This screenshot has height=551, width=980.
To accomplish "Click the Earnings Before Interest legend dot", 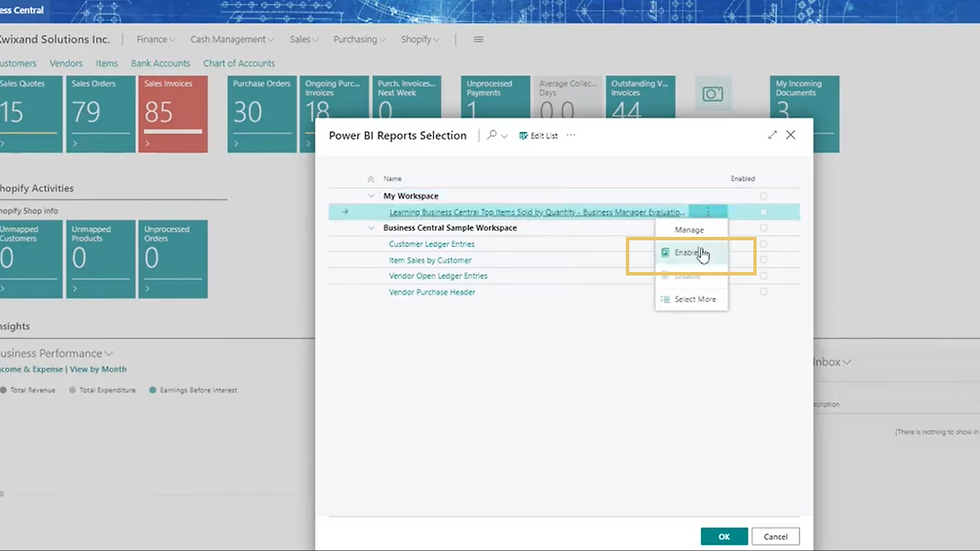I will [152, 390].
